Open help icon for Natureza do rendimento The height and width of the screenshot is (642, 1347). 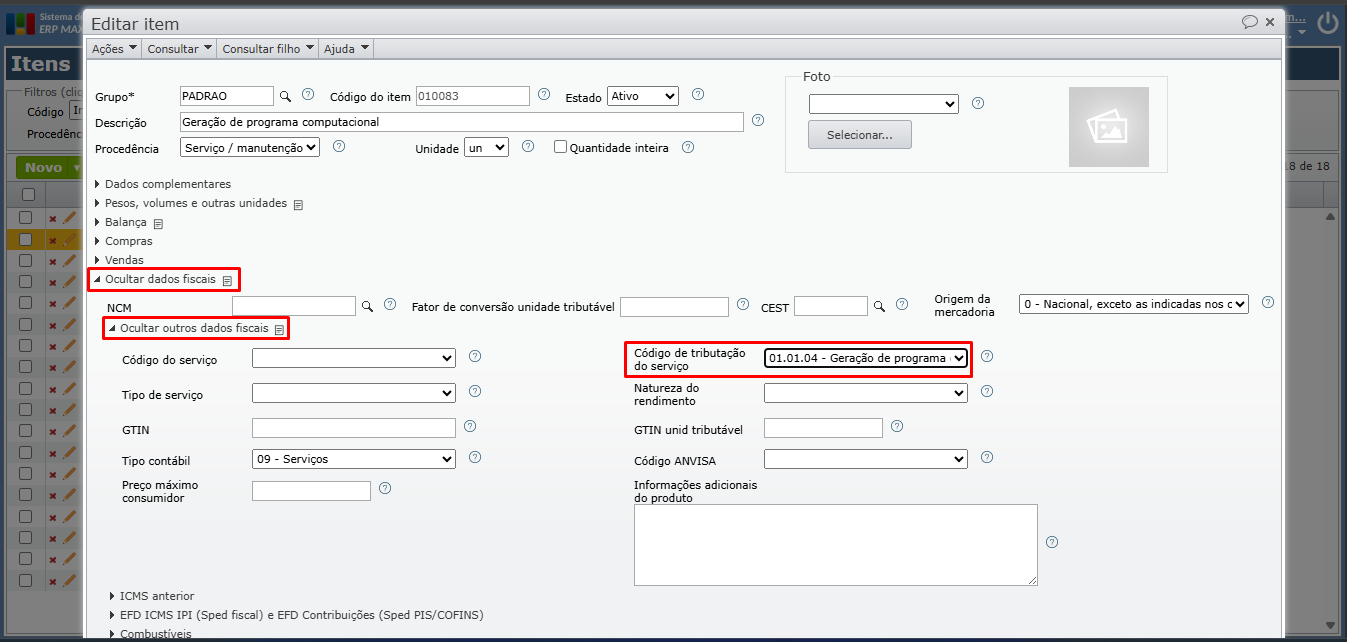tap(987, 391)
